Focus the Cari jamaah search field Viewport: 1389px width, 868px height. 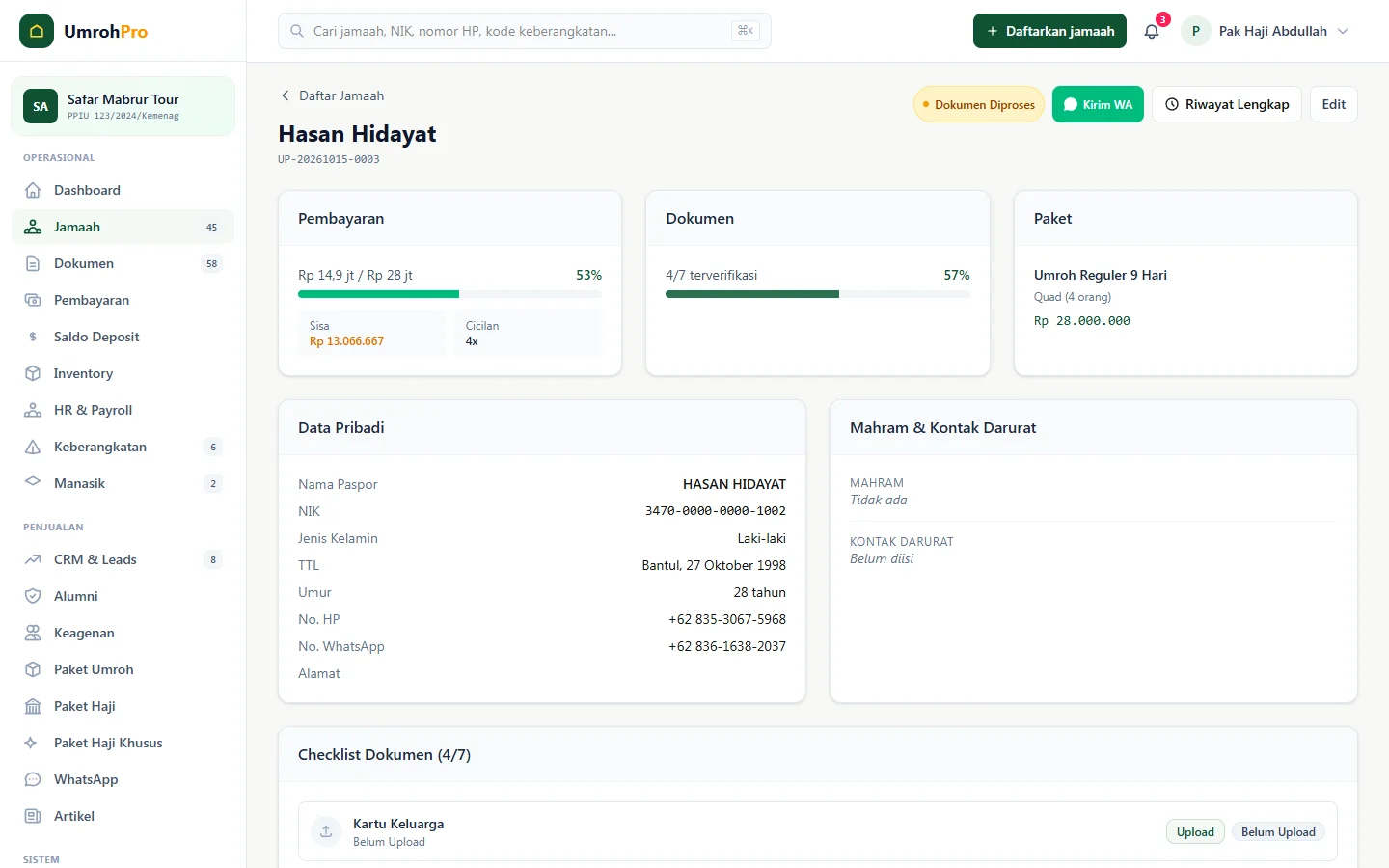(525, 31)
